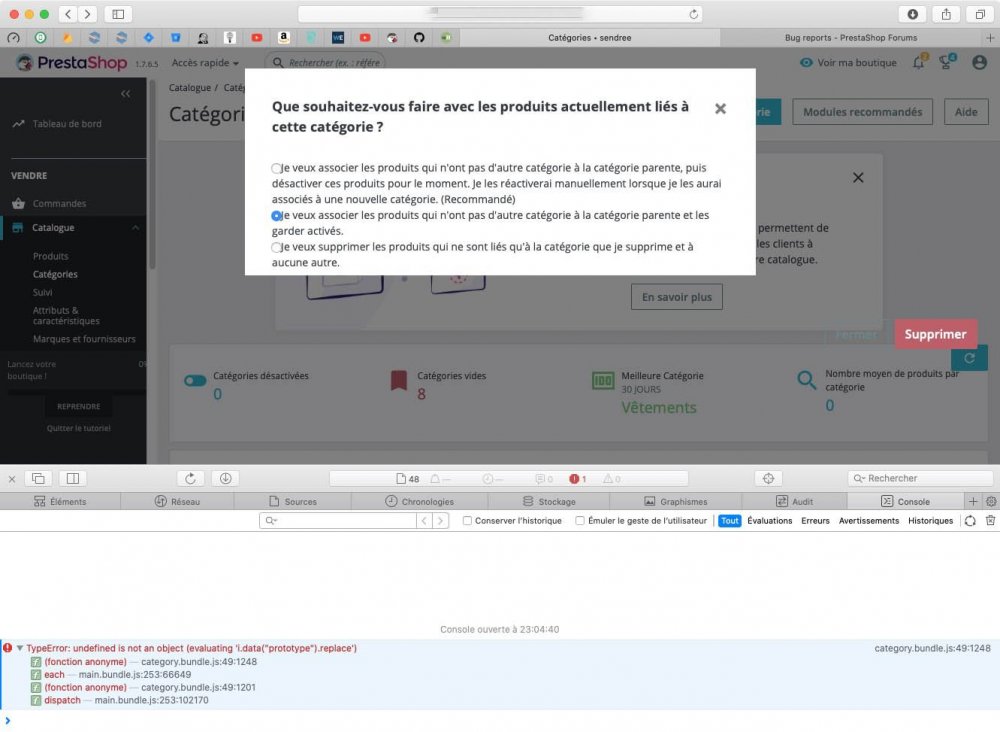The width and height of the screenshot is (1000, 732).
Task: Open Catégories submenu item
Action: click(55, 274)
